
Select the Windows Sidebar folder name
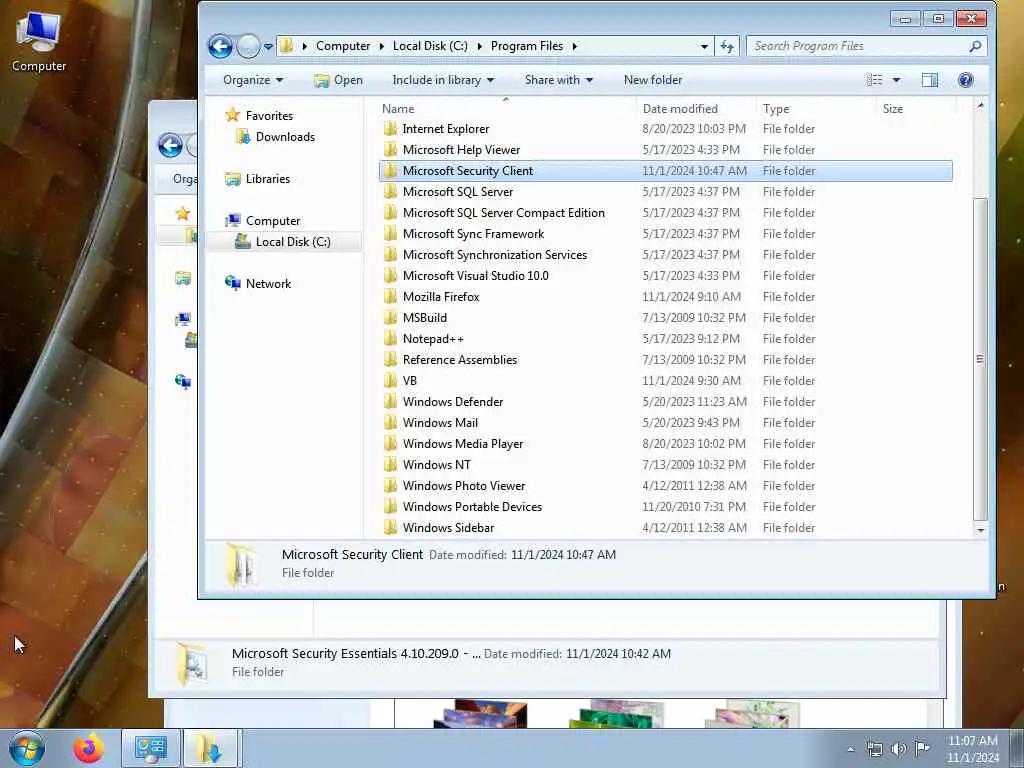(448, 527)
